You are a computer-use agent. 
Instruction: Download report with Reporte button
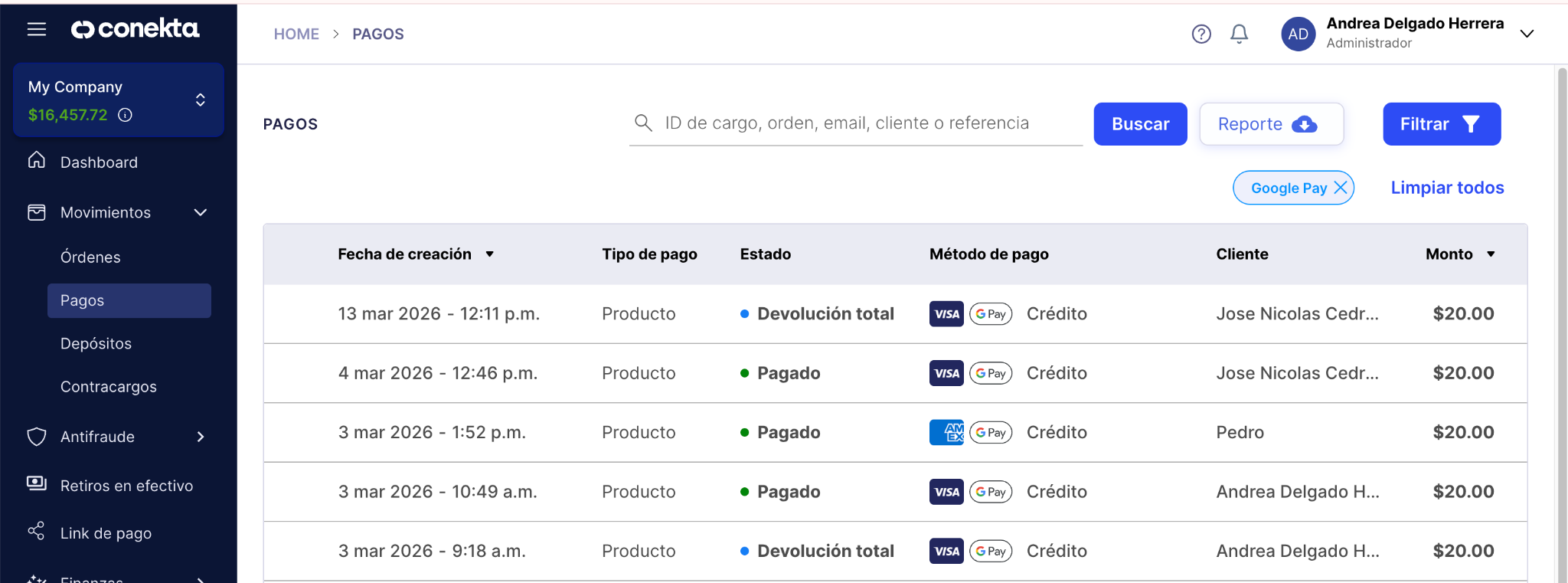pyautogui.click(x=1270, y=124)
